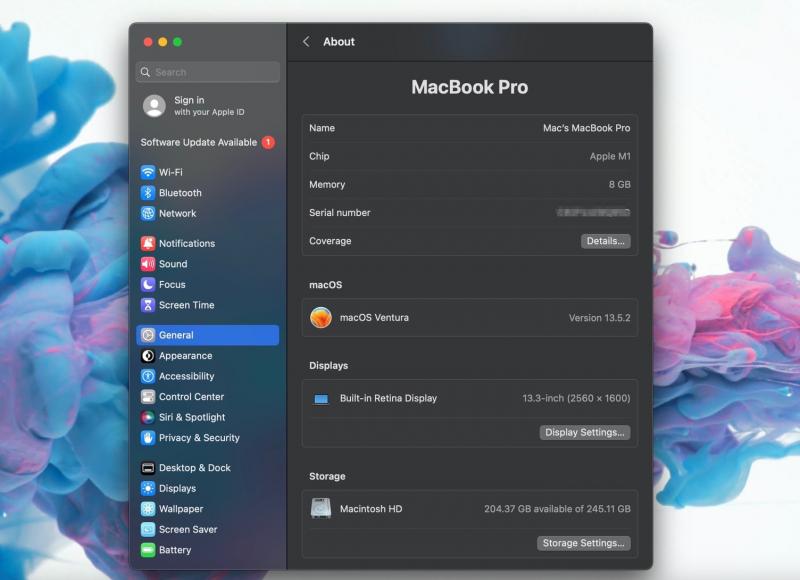Click the search magnifying glass icon
Image resolution: width=800 pixels, height=580 pixels.
[145, 72]
